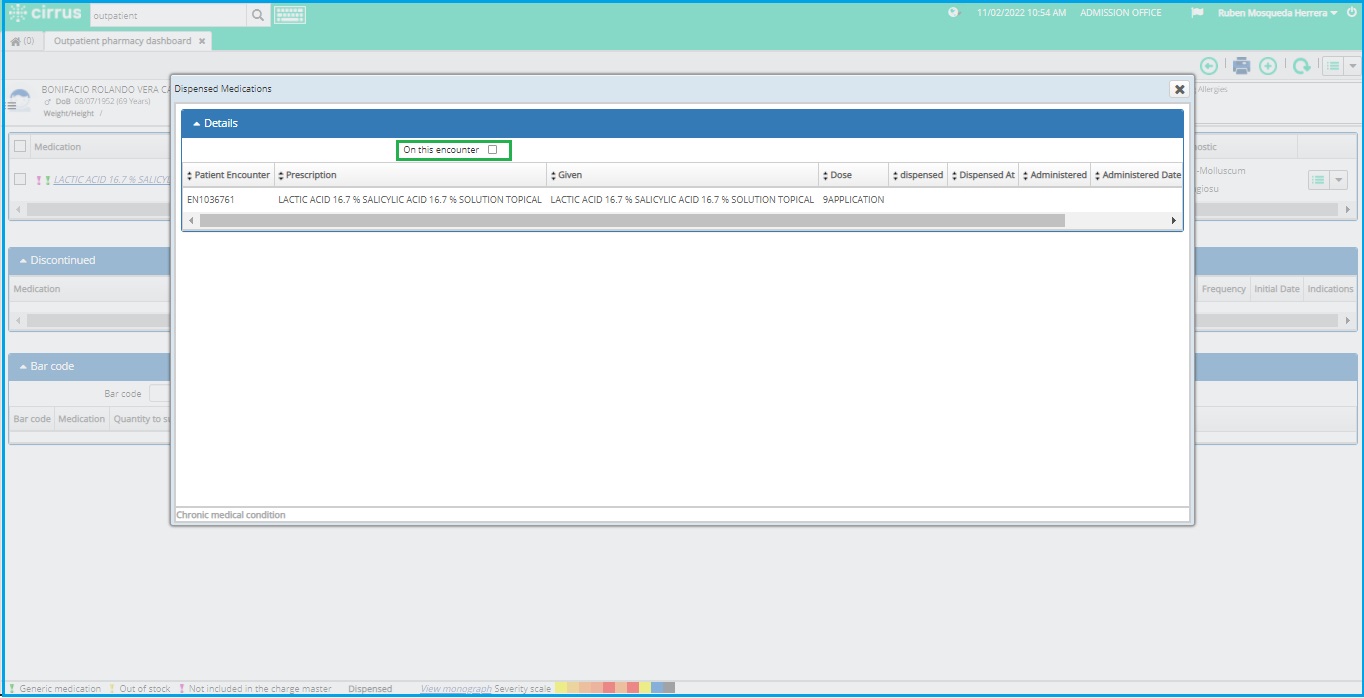Go to the home tab
Screen dimensions: 1364x698
[20, 42]
